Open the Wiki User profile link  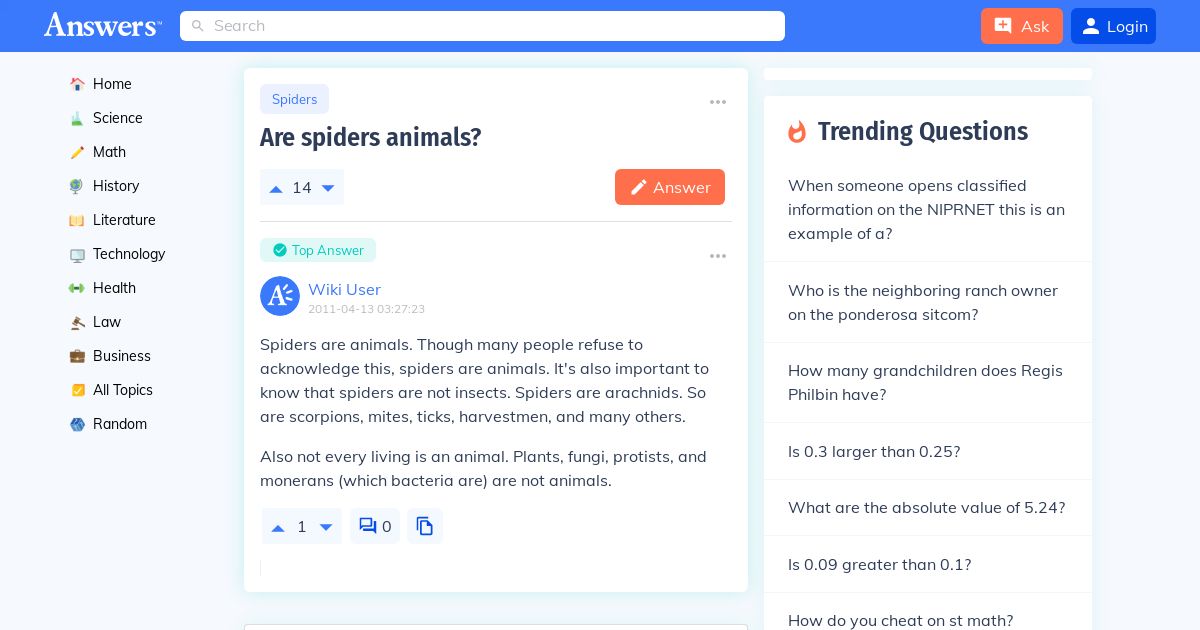click(x=344, y=289)
